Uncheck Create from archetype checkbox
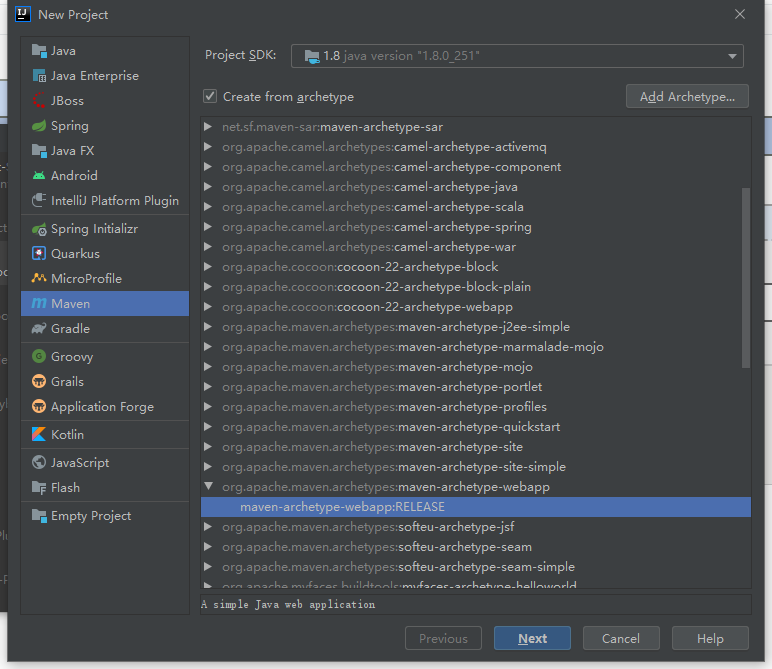Viewport: 772px width, 669px height. coord(210,97)
